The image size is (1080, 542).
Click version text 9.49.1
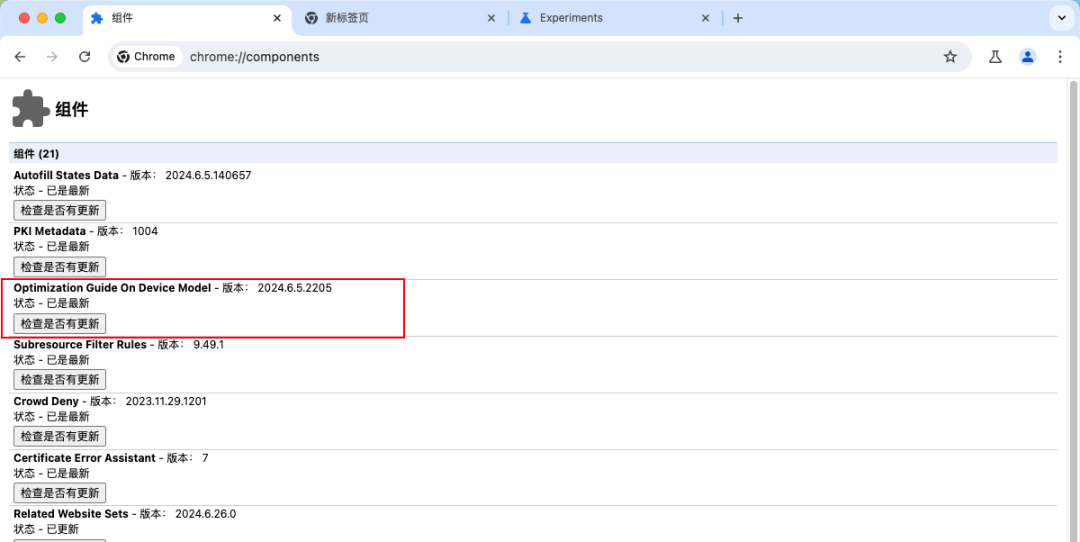[x=208, y=344]
